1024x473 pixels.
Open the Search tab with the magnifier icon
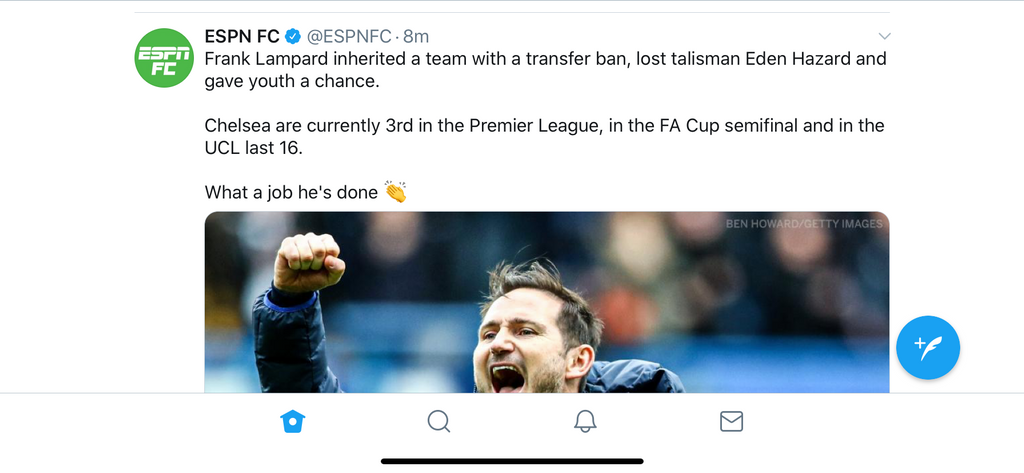[439, 422]
